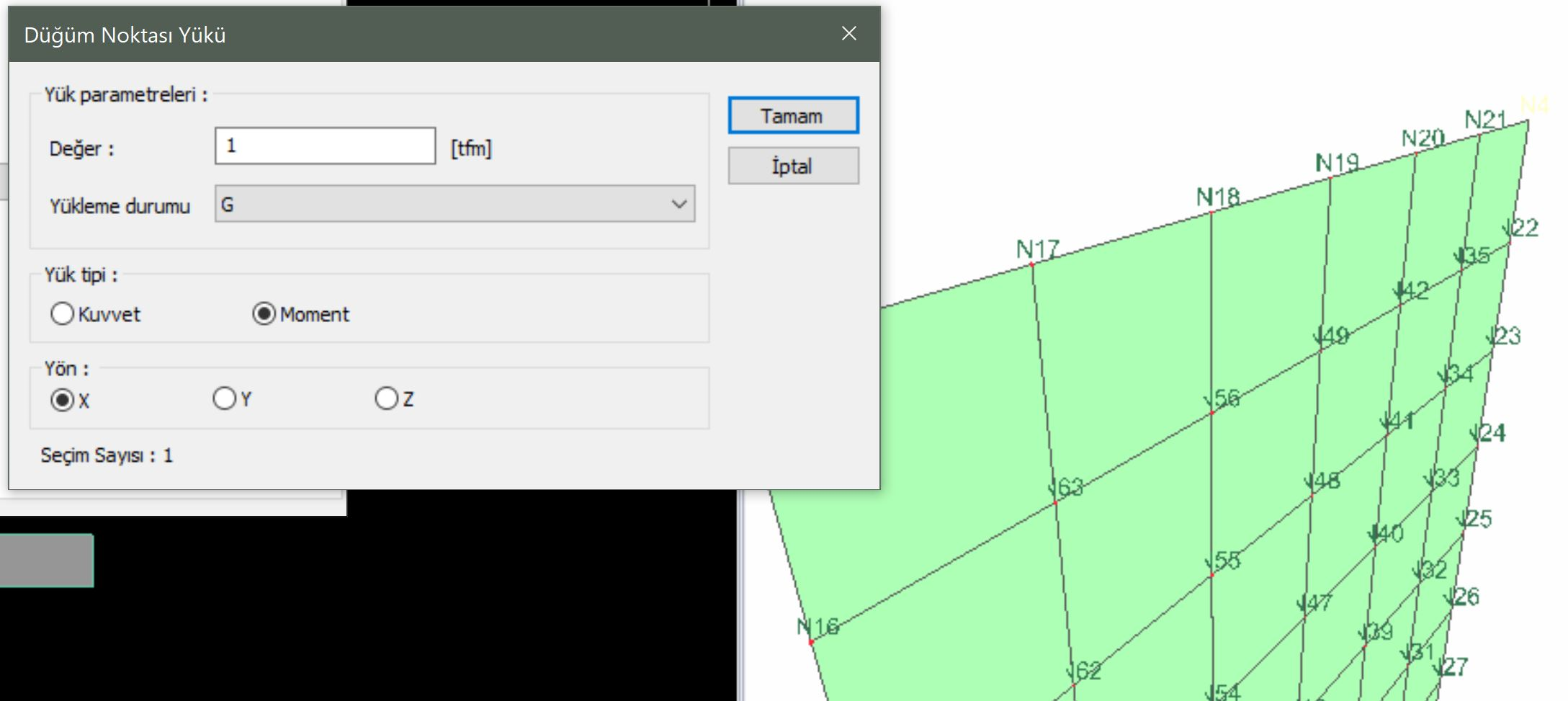This screenshot has height=701, width=1568.
Task: Open the Yükleme durumu dropdown
Action: point(454,205)
